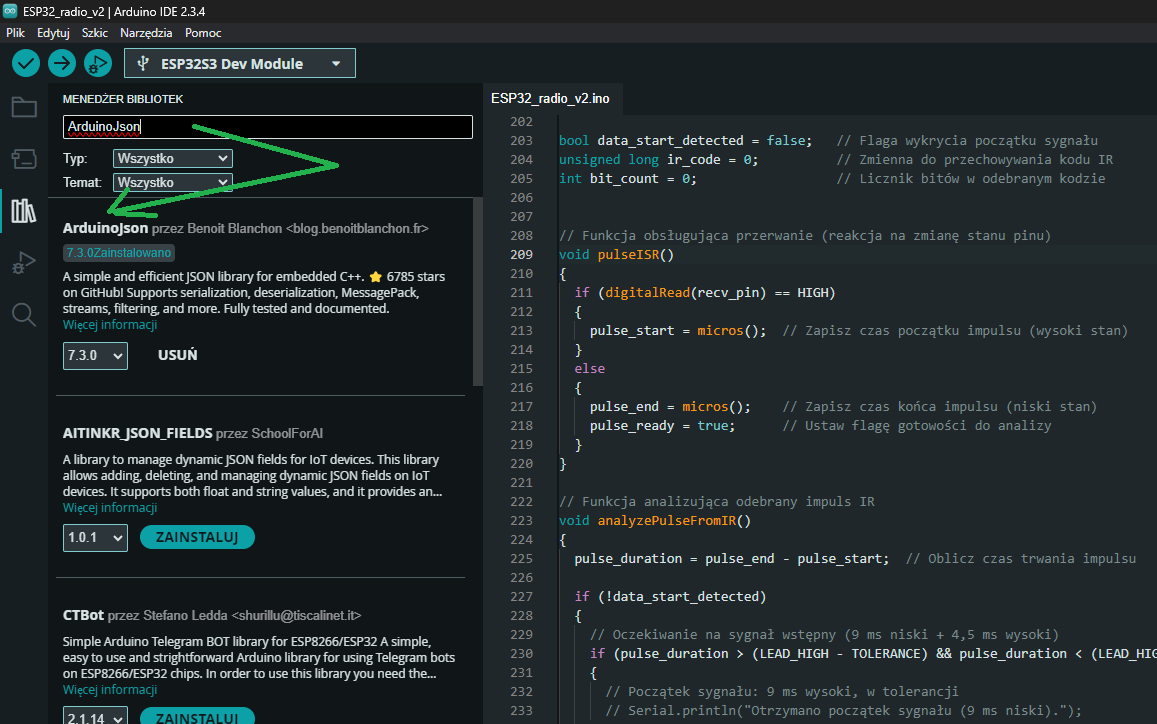Click the 'if (digitalRead(recv_pin) == HIGH)' line
The width and height of the screenshot is (1157, 724).
point(705,293)
